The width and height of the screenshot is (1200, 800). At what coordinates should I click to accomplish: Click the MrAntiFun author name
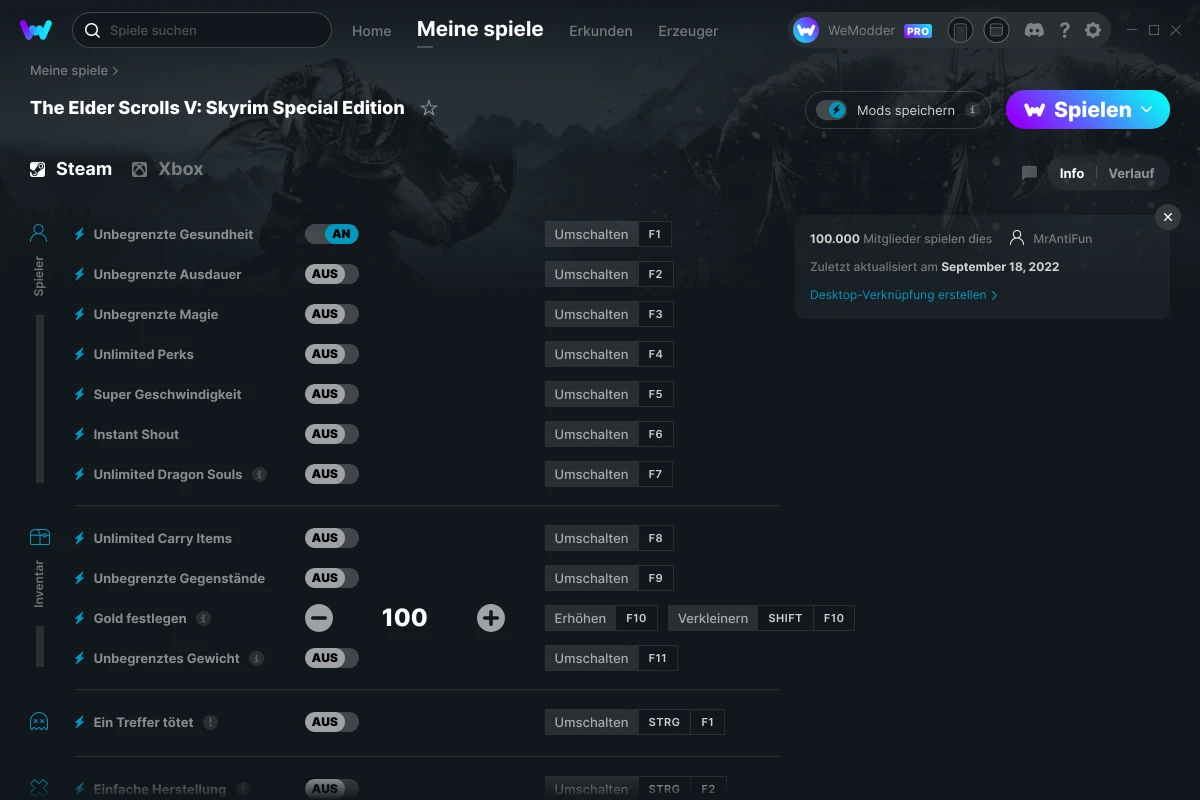tap(1062, 239)
